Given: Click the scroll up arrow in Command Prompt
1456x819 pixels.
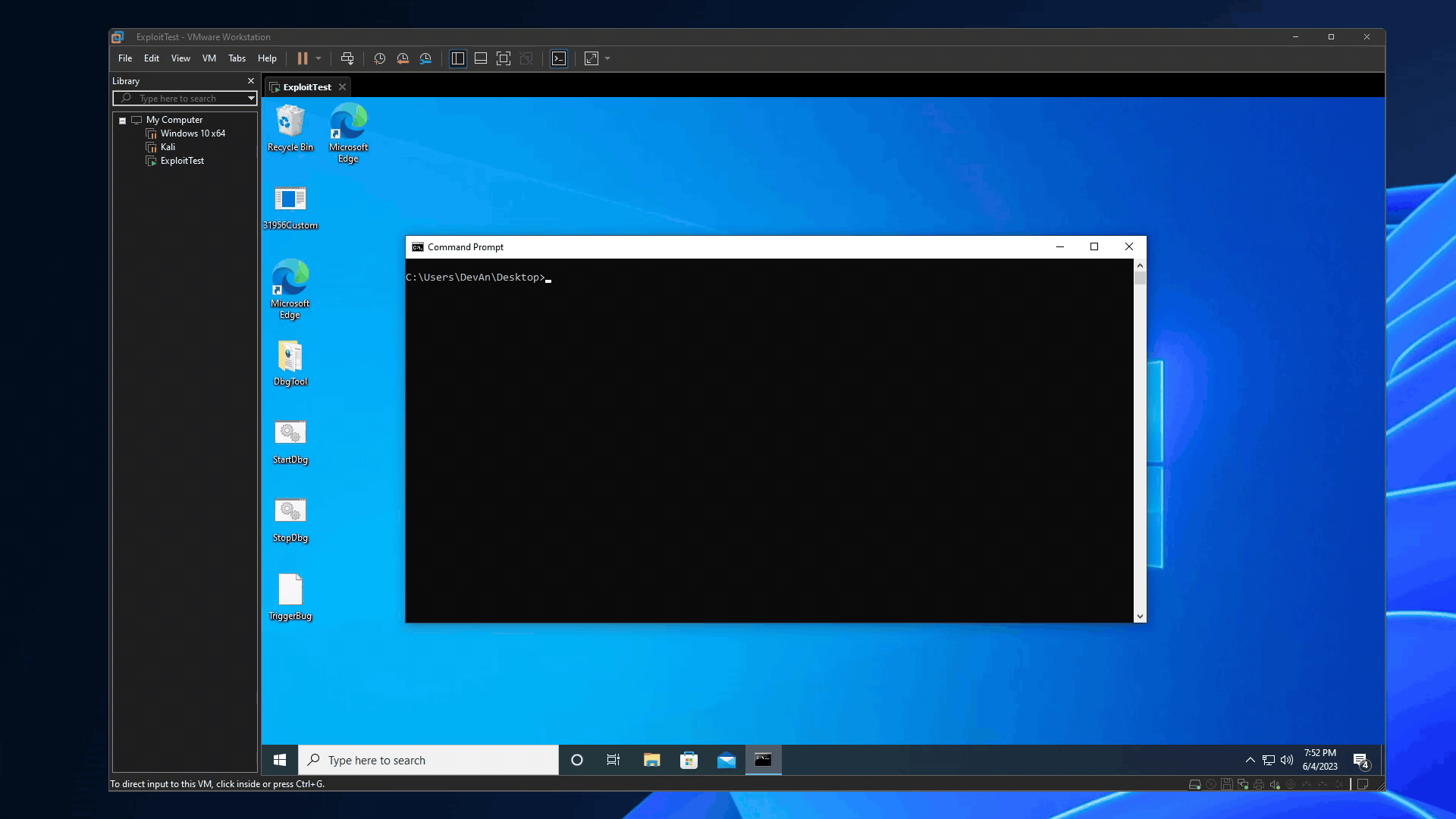Looking at the screenshot, I should [x=1140, y=265].
